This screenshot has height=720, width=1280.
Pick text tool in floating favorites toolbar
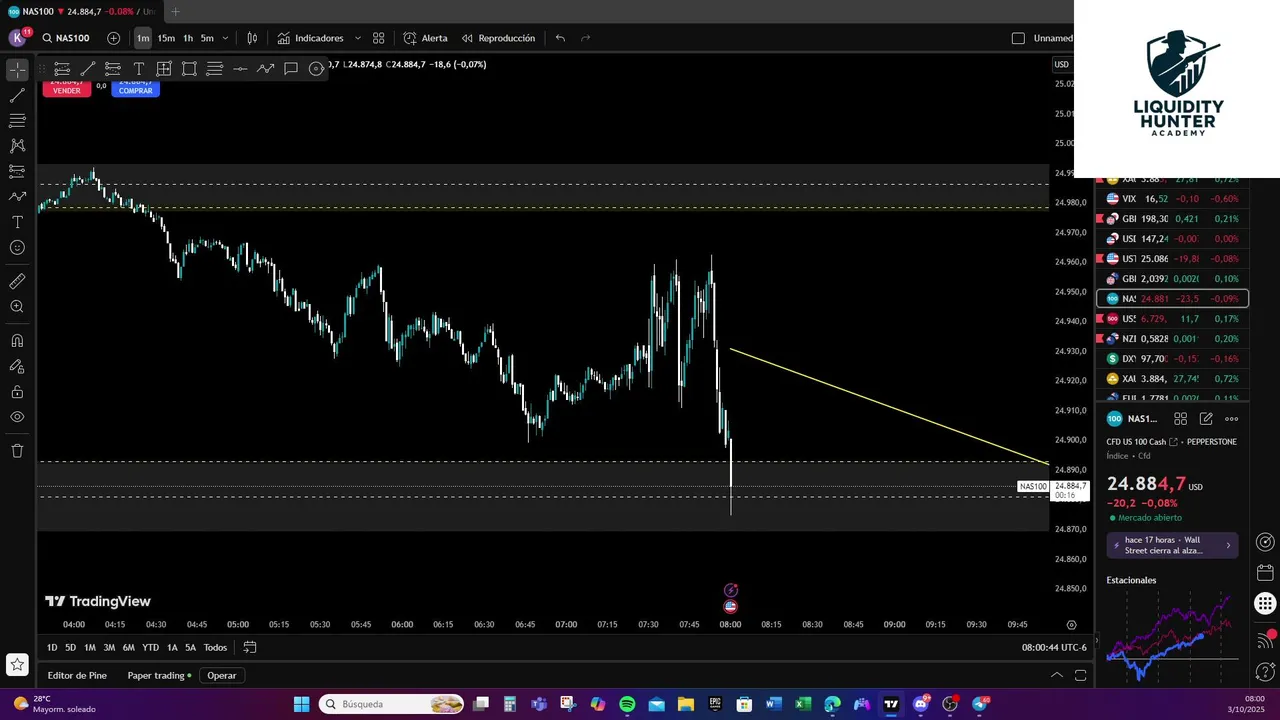coord(138,68)
